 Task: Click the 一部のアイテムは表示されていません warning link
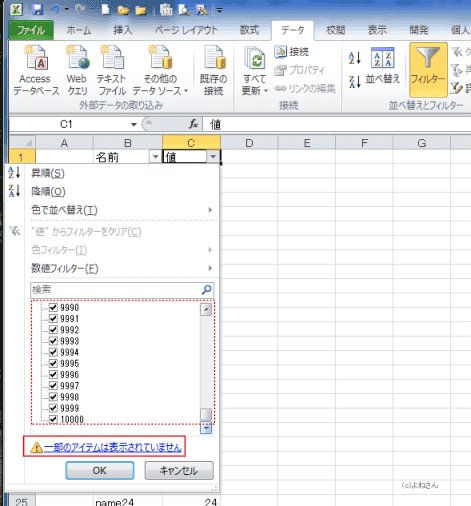click(113, 447)
